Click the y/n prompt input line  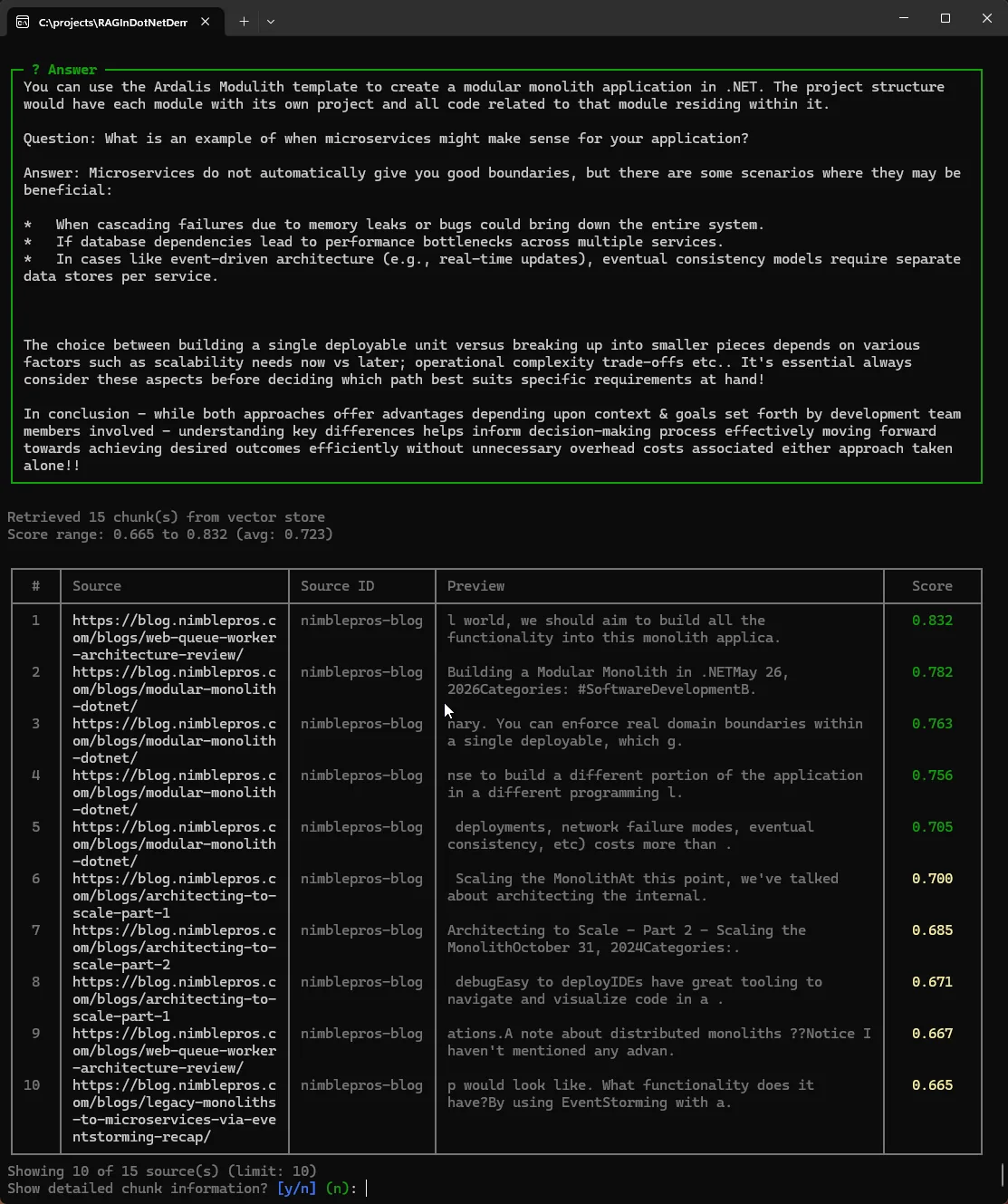pyautogui.click(x=188, y=1189)
